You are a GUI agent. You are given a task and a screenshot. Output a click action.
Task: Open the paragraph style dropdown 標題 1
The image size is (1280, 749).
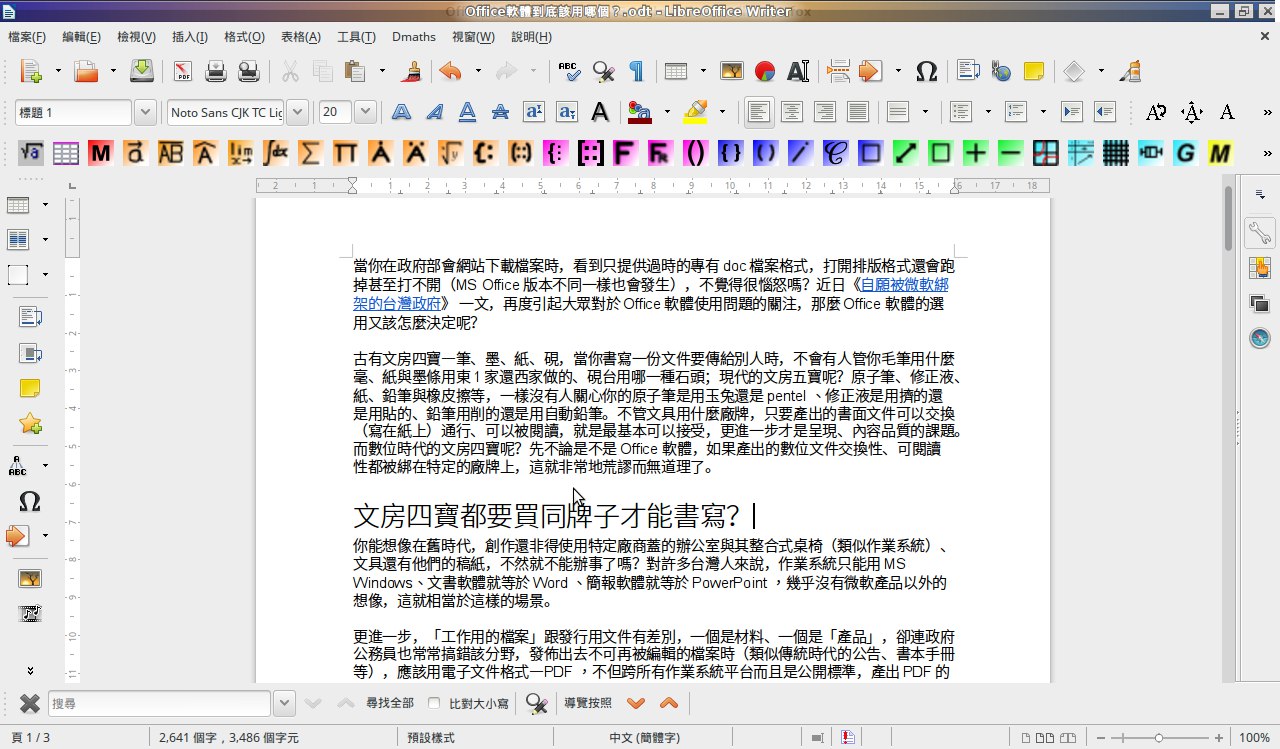point(145,113)
